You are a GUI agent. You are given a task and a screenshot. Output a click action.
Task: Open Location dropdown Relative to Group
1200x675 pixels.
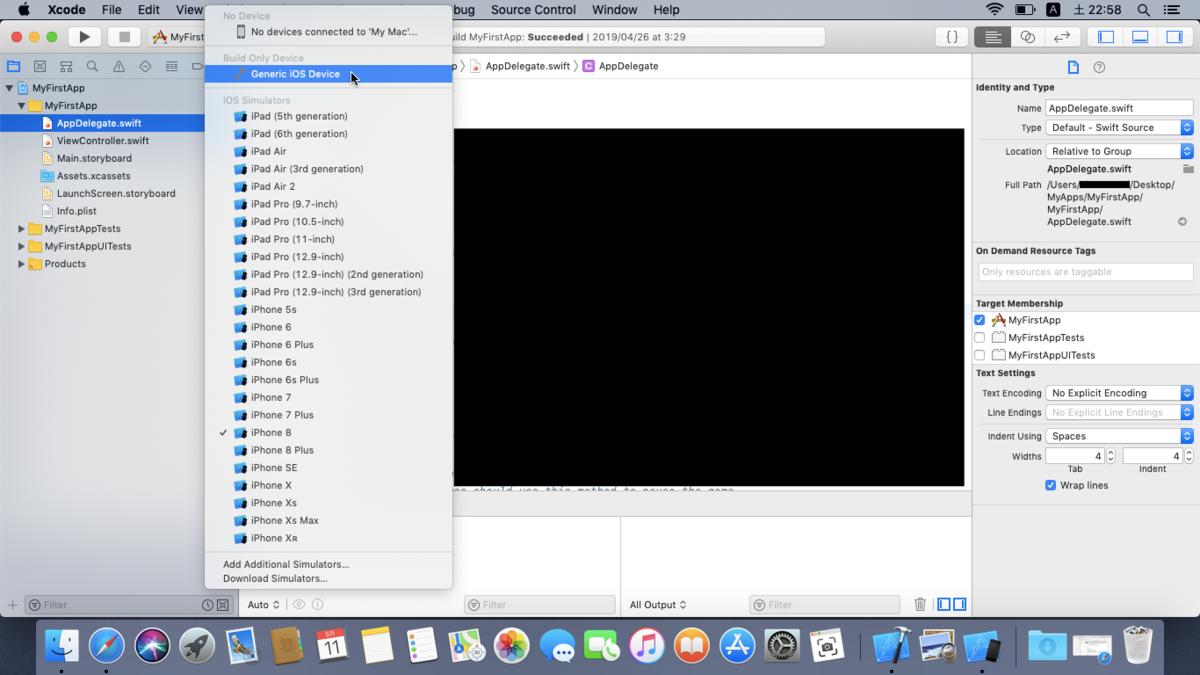(x=1119, y=151)
